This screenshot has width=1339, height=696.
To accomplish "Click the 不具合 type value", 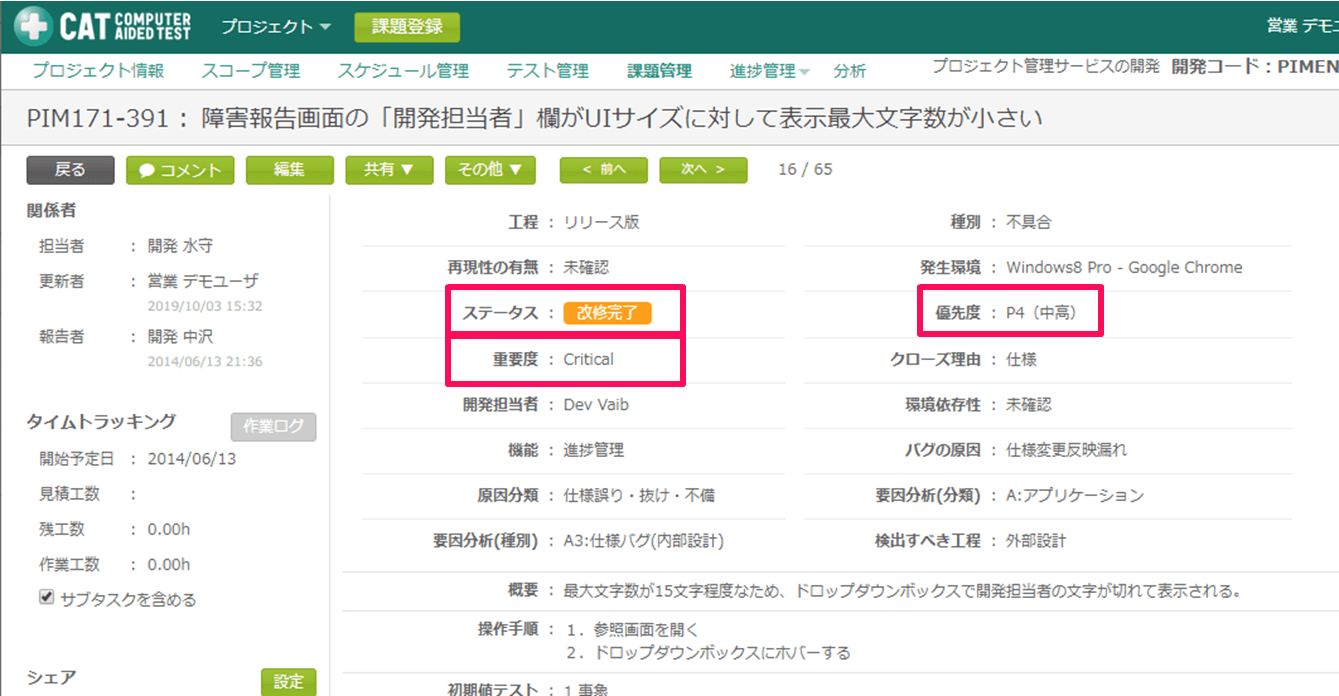I will tap(1028, 222).
